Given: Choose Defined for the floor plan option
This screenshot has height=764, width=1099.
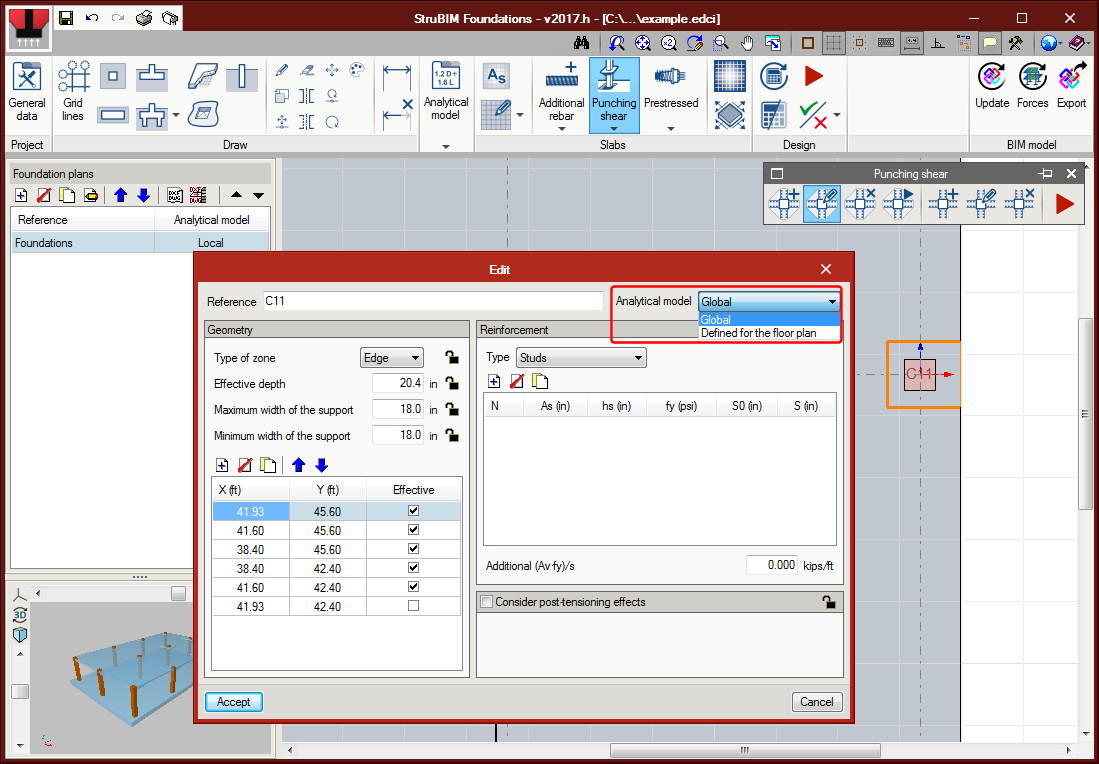Looking at the screenshot, I should tap(758, 333).
